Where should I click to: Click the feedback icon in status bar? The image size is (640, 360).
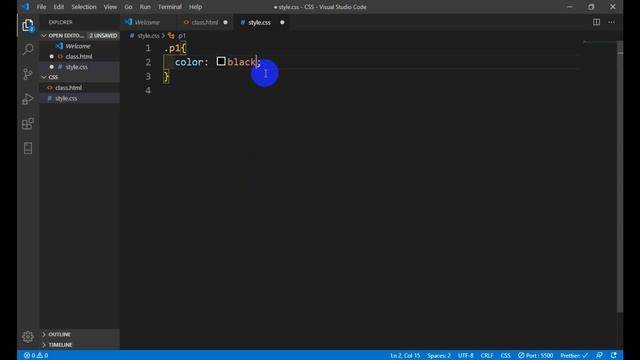[599, 356]
